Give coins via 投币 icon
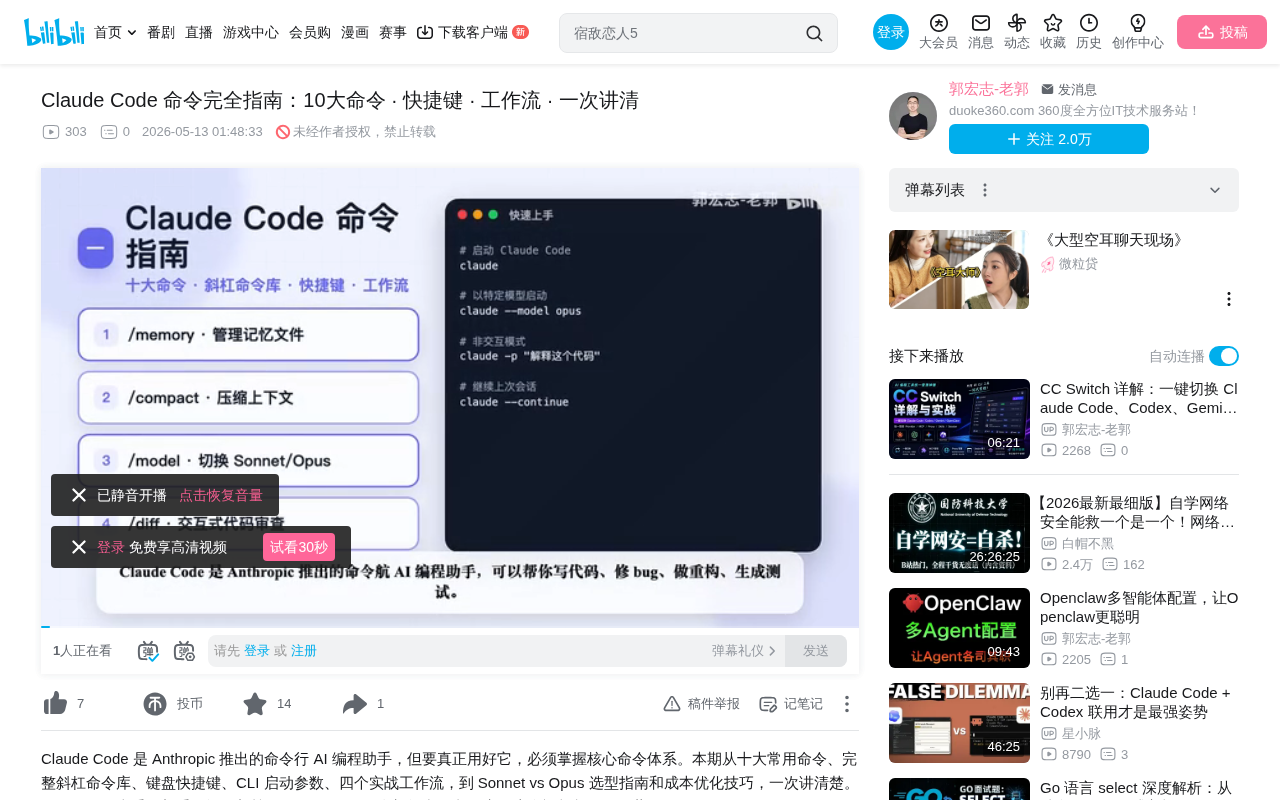The image size is (1280, 800). pos(155,704)
